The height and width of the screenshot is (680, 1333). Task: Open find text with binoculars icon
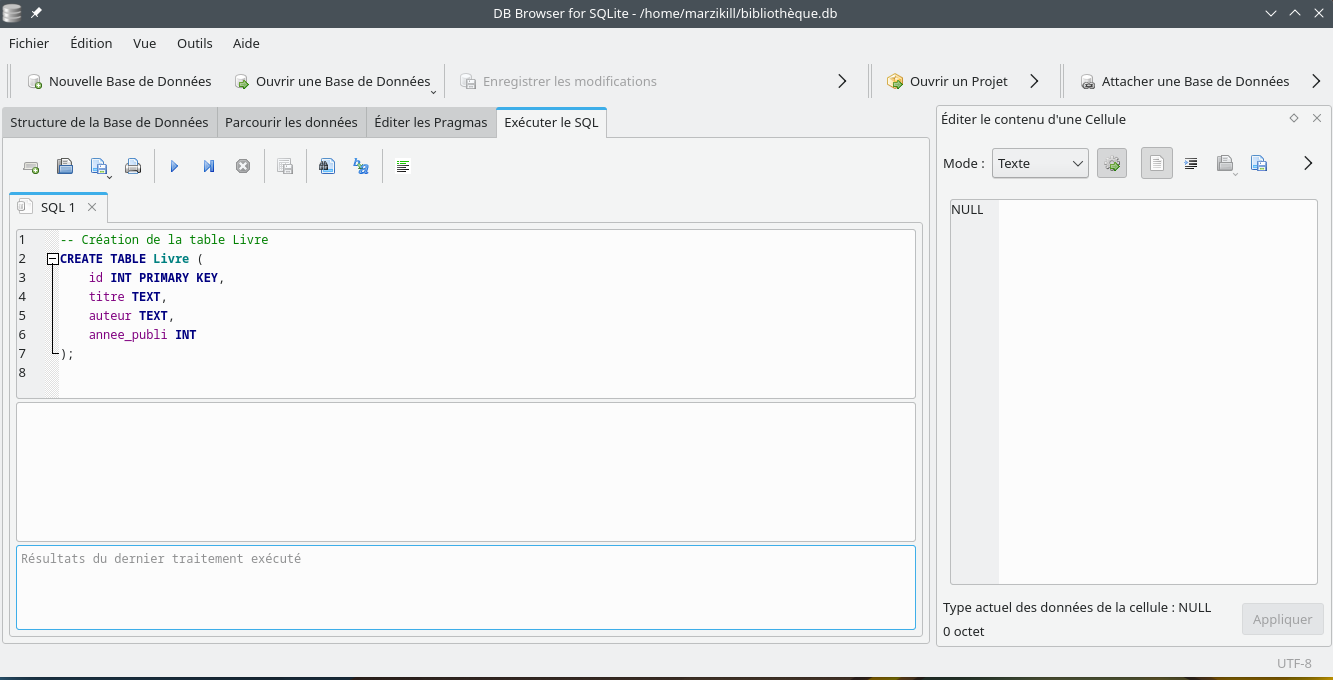[327, 167]
